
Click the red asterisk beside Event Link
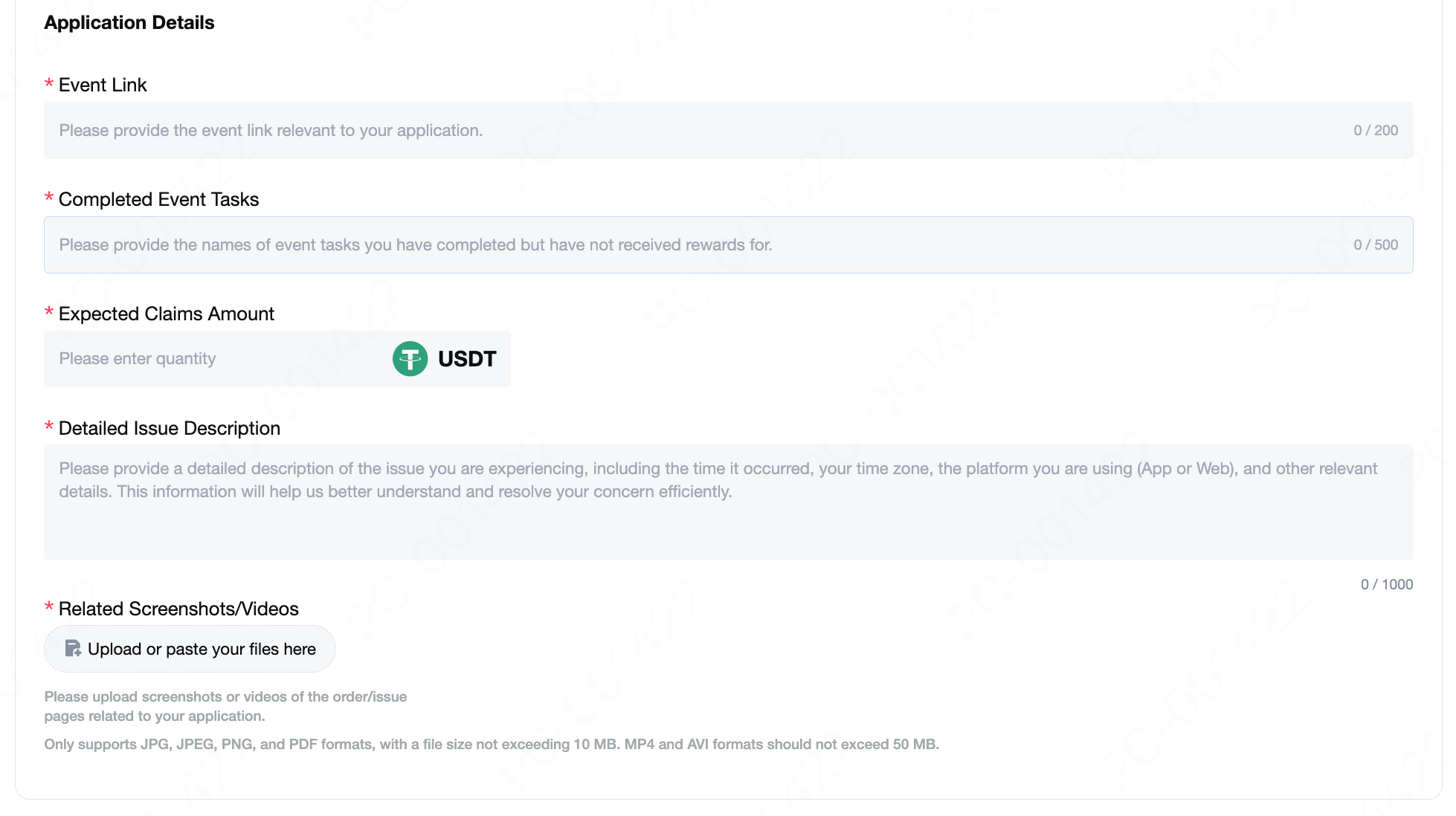point(49,83)
